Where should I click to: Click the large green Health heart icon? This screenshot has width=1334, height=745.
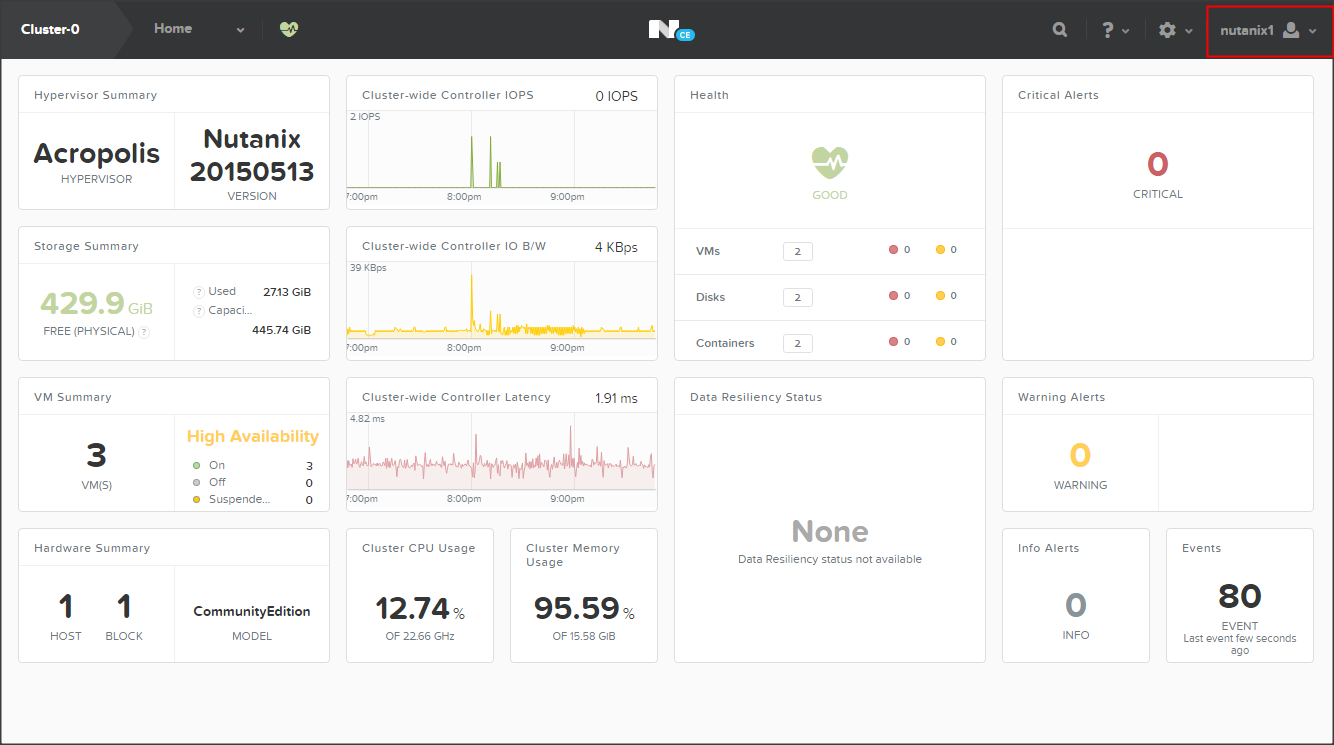[829, 162]
